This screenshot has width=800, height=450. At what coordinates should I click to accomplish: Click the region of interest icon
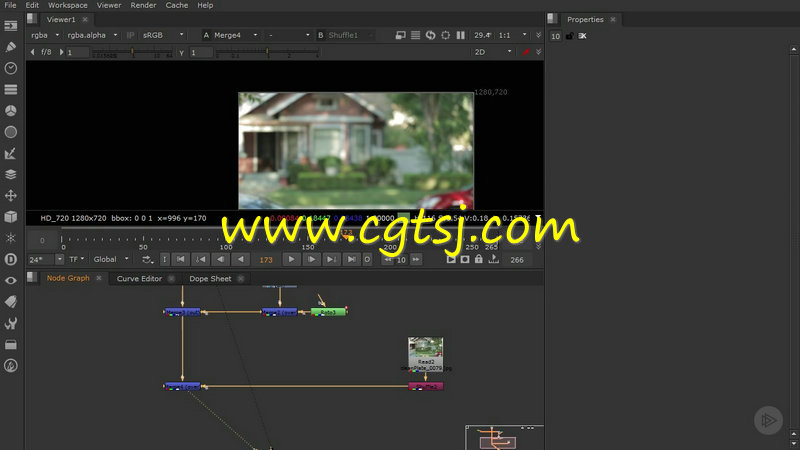click(x=445, y=35)
